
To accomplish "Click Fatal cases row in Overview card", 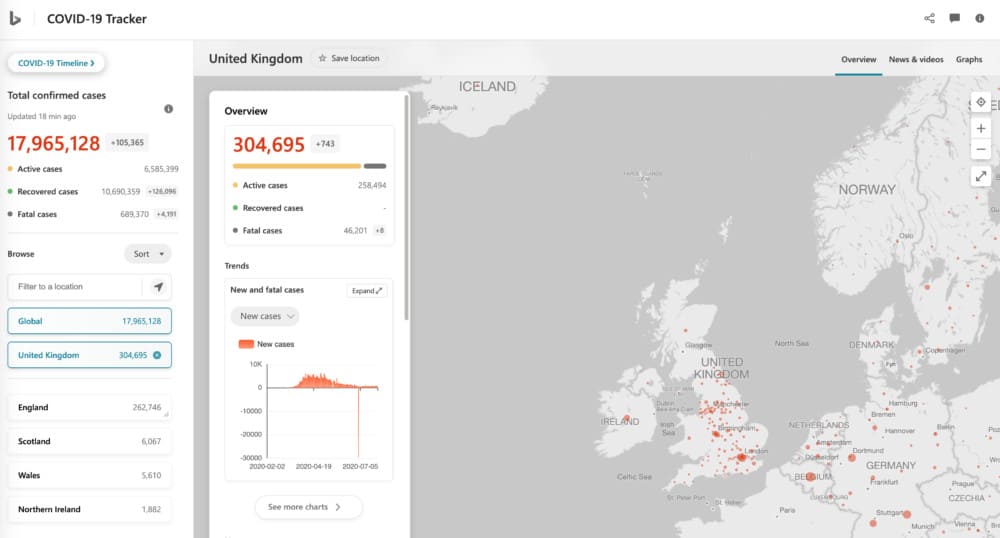I will pos(309,231).
